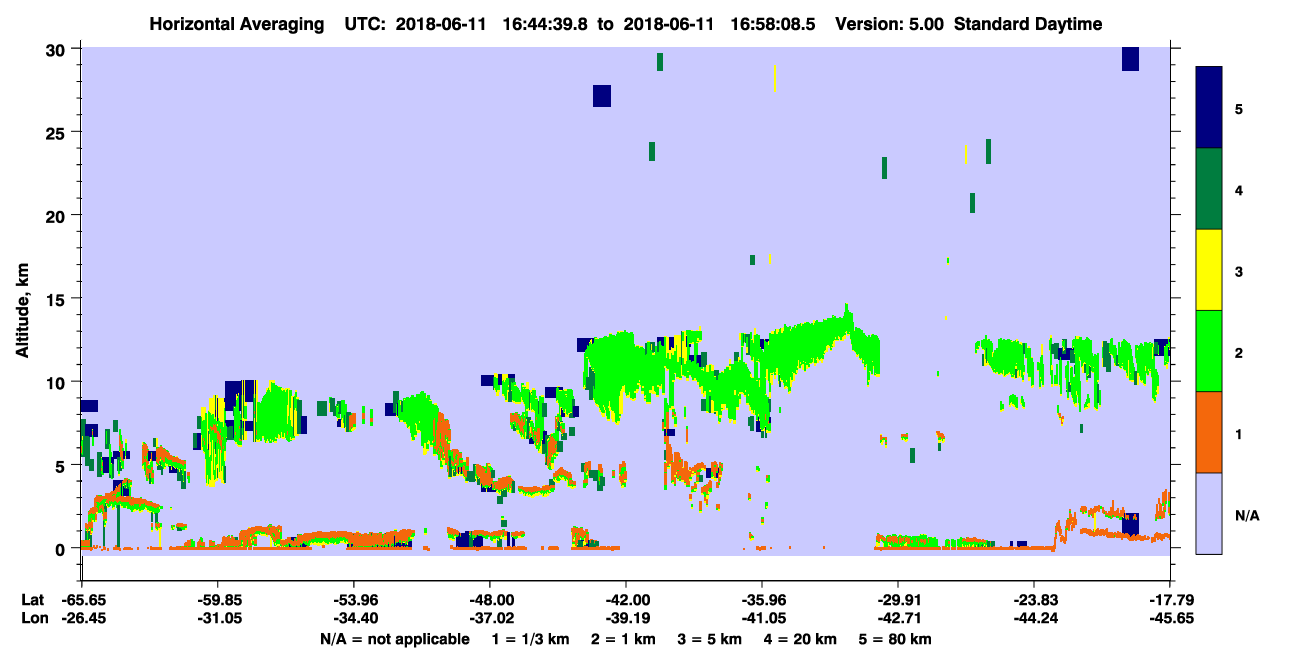Click the latitude value -29.91

click(x=897, y=600)
